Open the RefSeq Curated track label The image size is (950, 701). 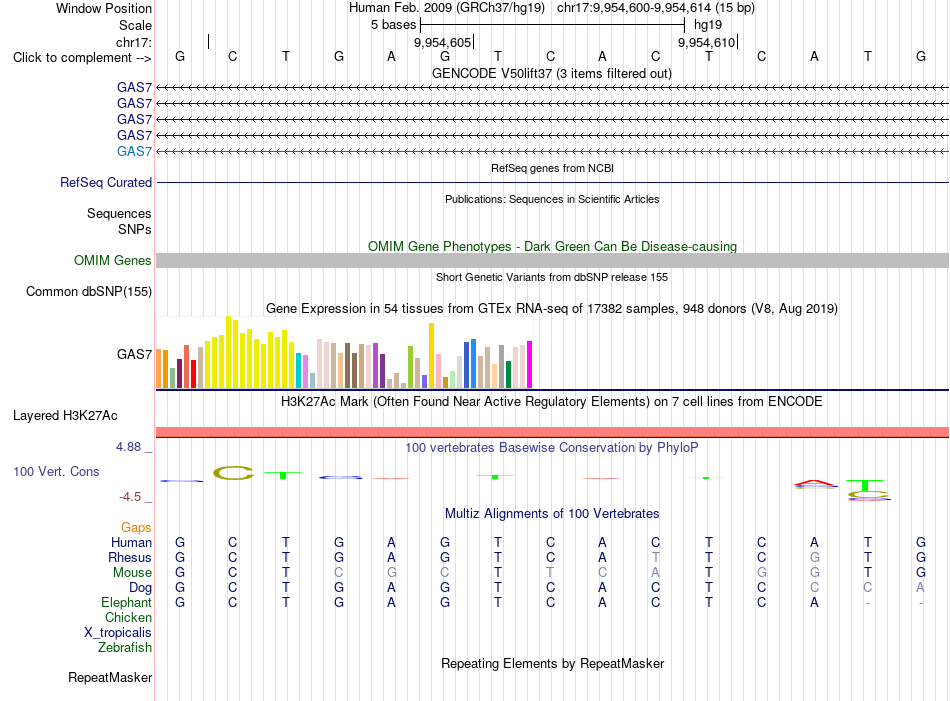point(106,182)
